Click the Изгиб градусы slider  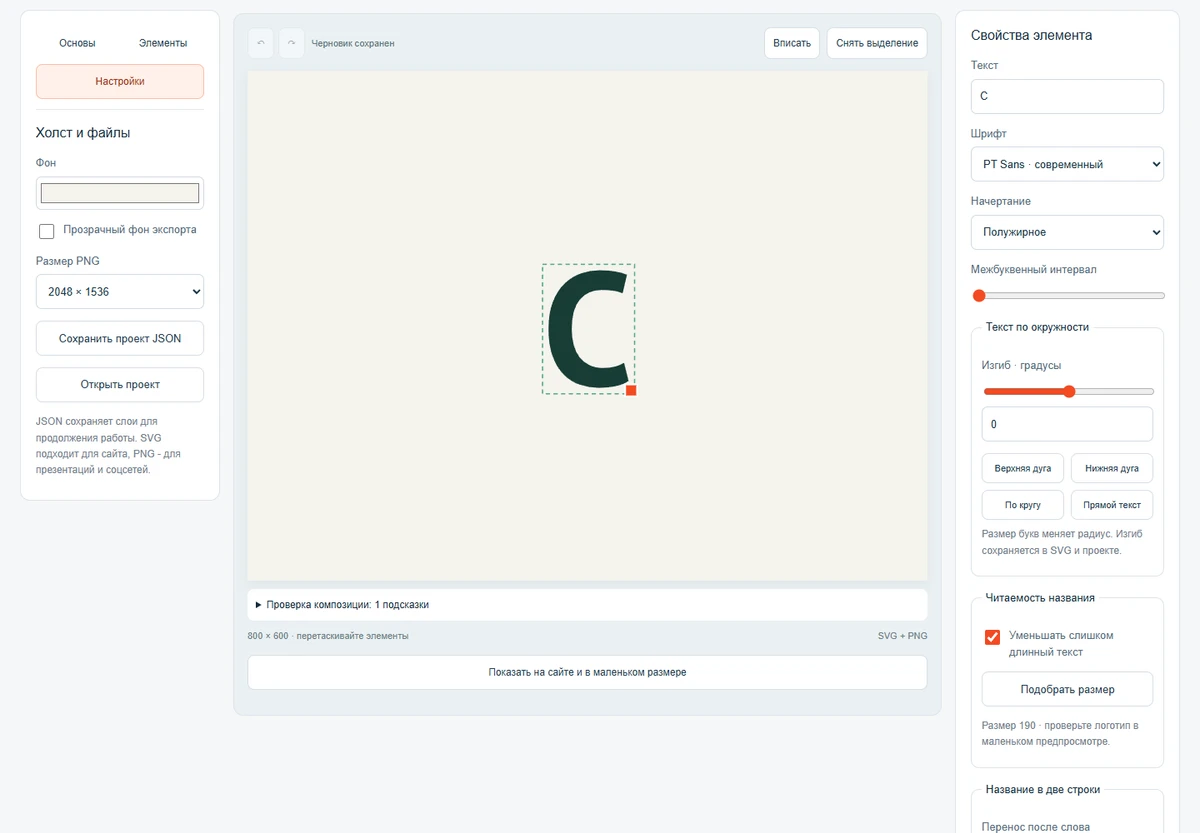pos(1068,392)
